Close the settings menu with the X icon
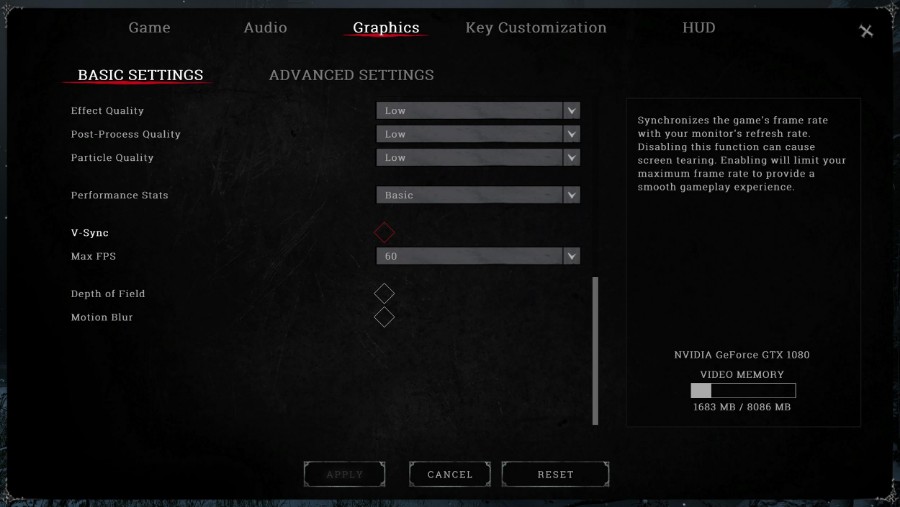This screenshot has width=900, height=507. click(866, 31)
